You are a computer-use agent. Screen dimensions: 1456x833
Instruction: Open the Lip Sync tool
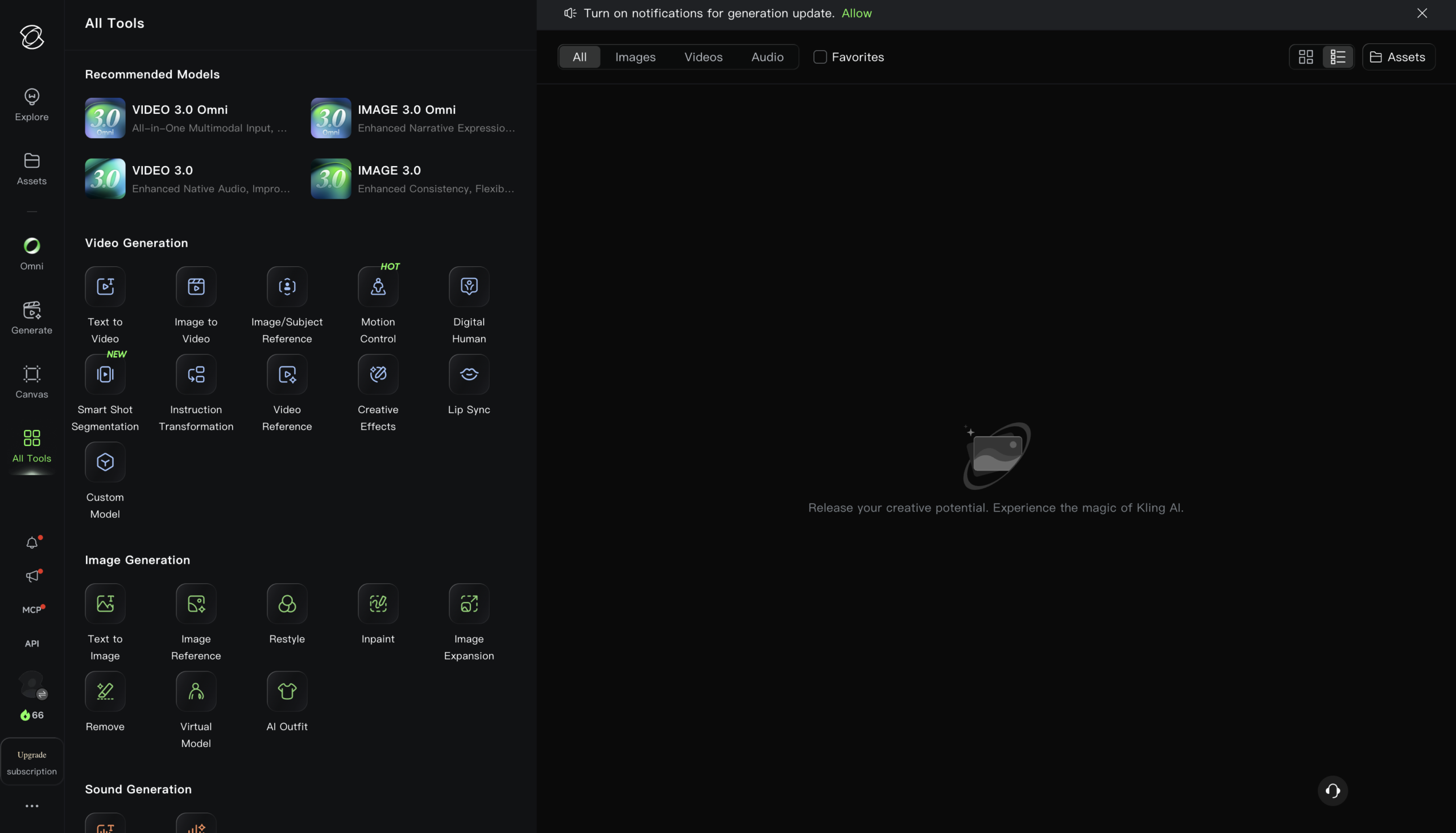[469, 385]
